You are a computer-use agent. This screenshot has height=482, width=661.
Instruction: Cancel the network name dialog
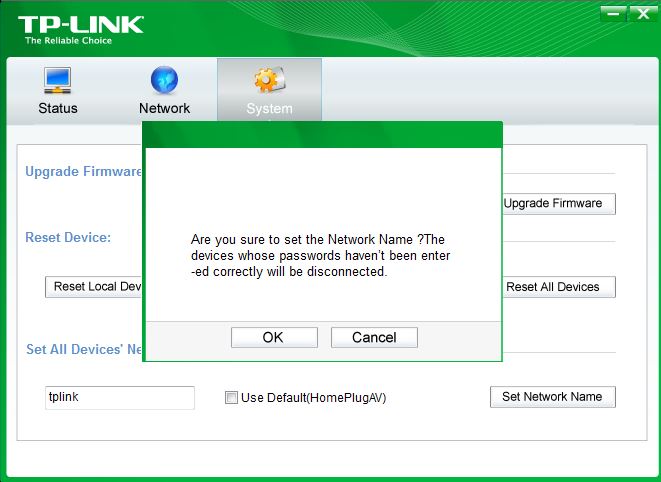pyautogui.click(x=374, y=337)
